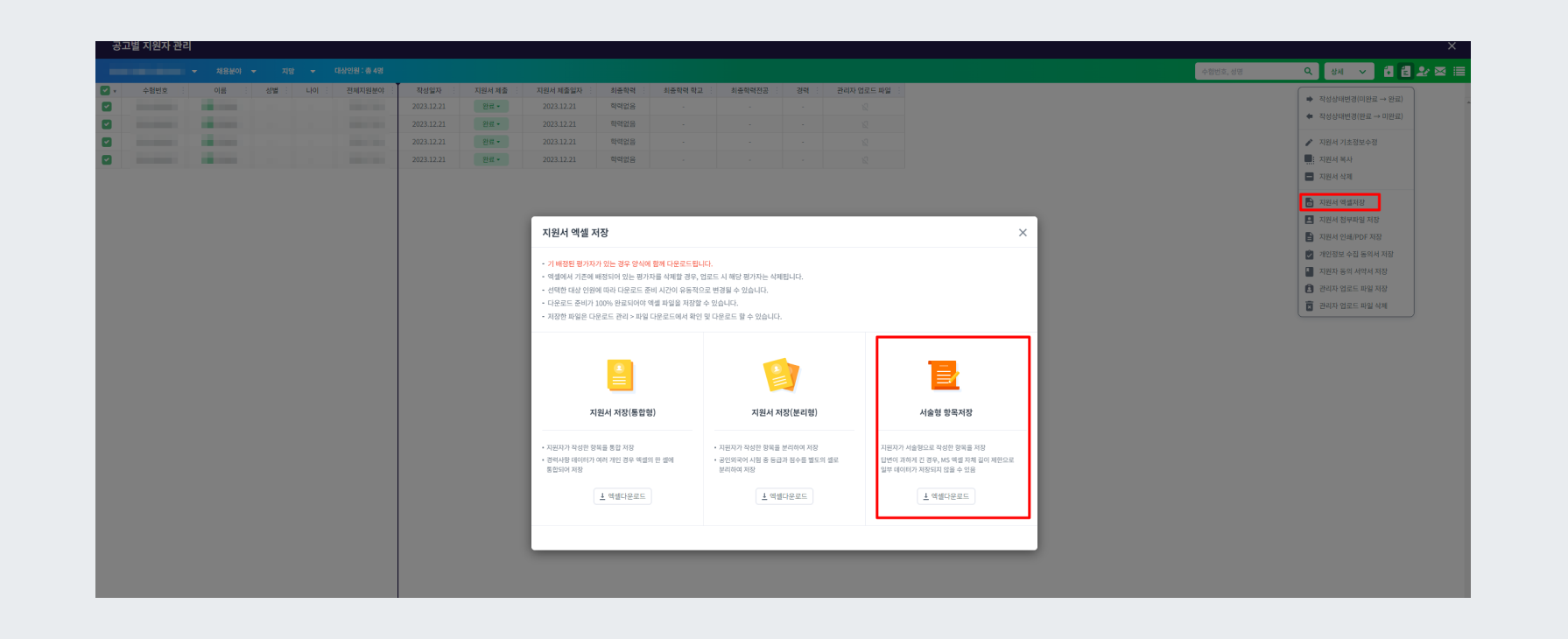Download Excel under 지원서 저장(분리형)
The height and width of the screenshot is (639, 1568).
click(x=784, y=496)
